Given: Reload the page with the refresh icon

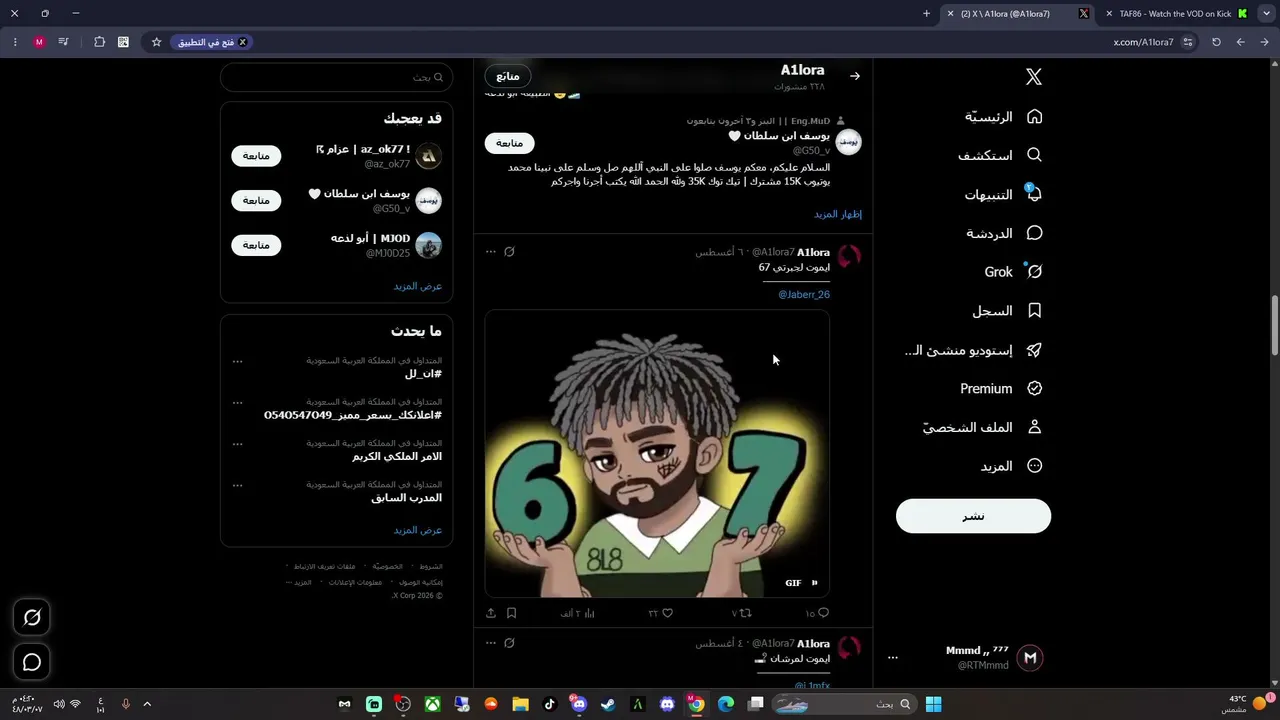Looking at the screenshot, I should 1216,42.
